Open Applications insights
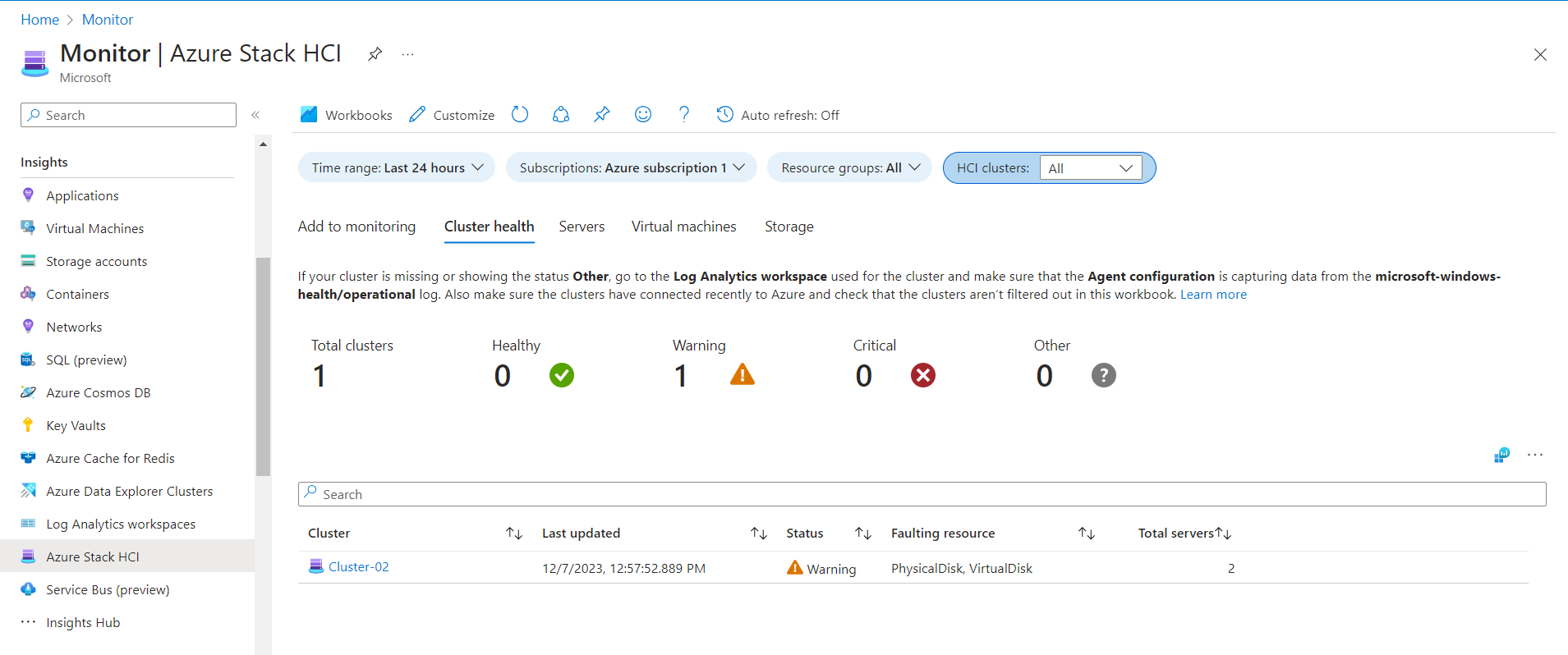The image size is (1568, 655). 82,195
